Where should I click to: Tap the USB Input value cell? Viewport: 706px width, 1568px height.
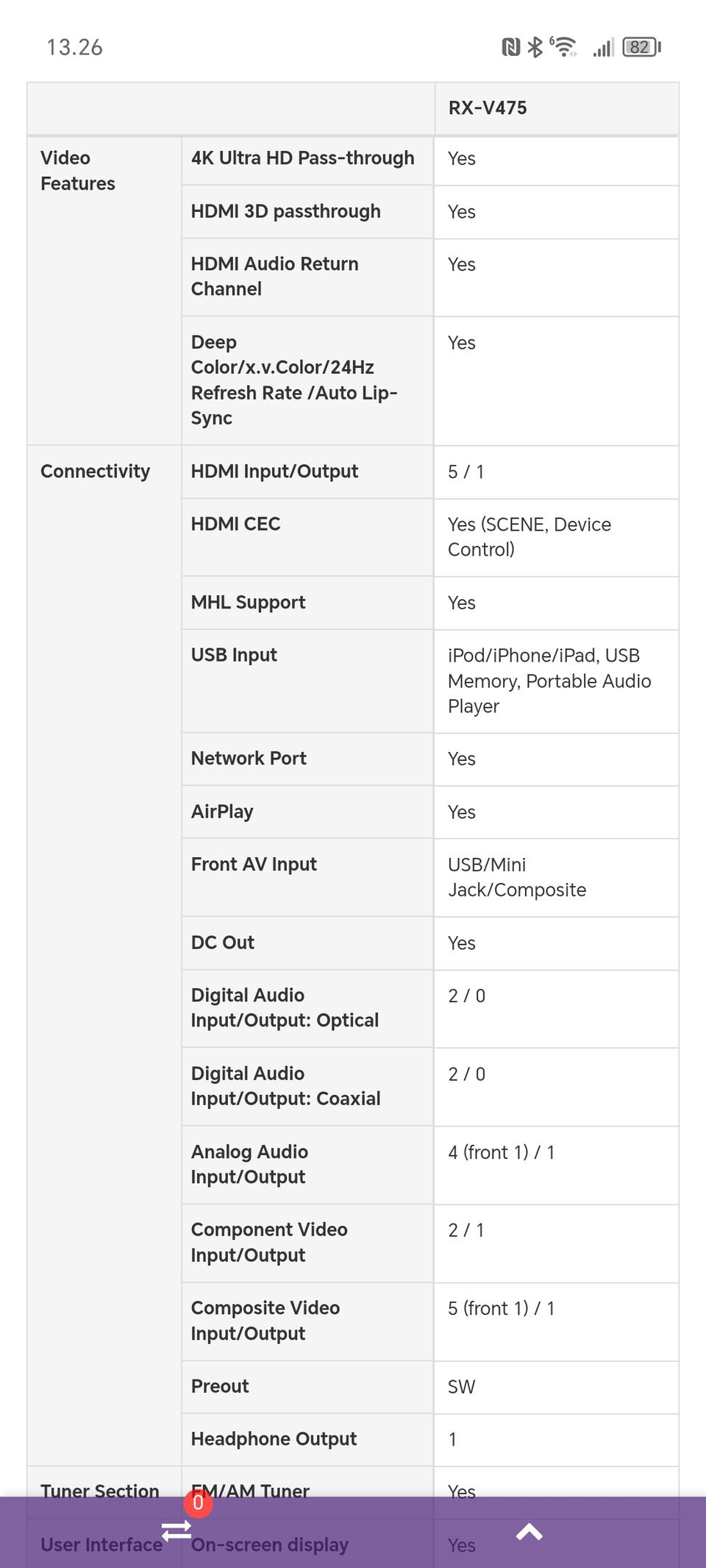coord(549,681)
